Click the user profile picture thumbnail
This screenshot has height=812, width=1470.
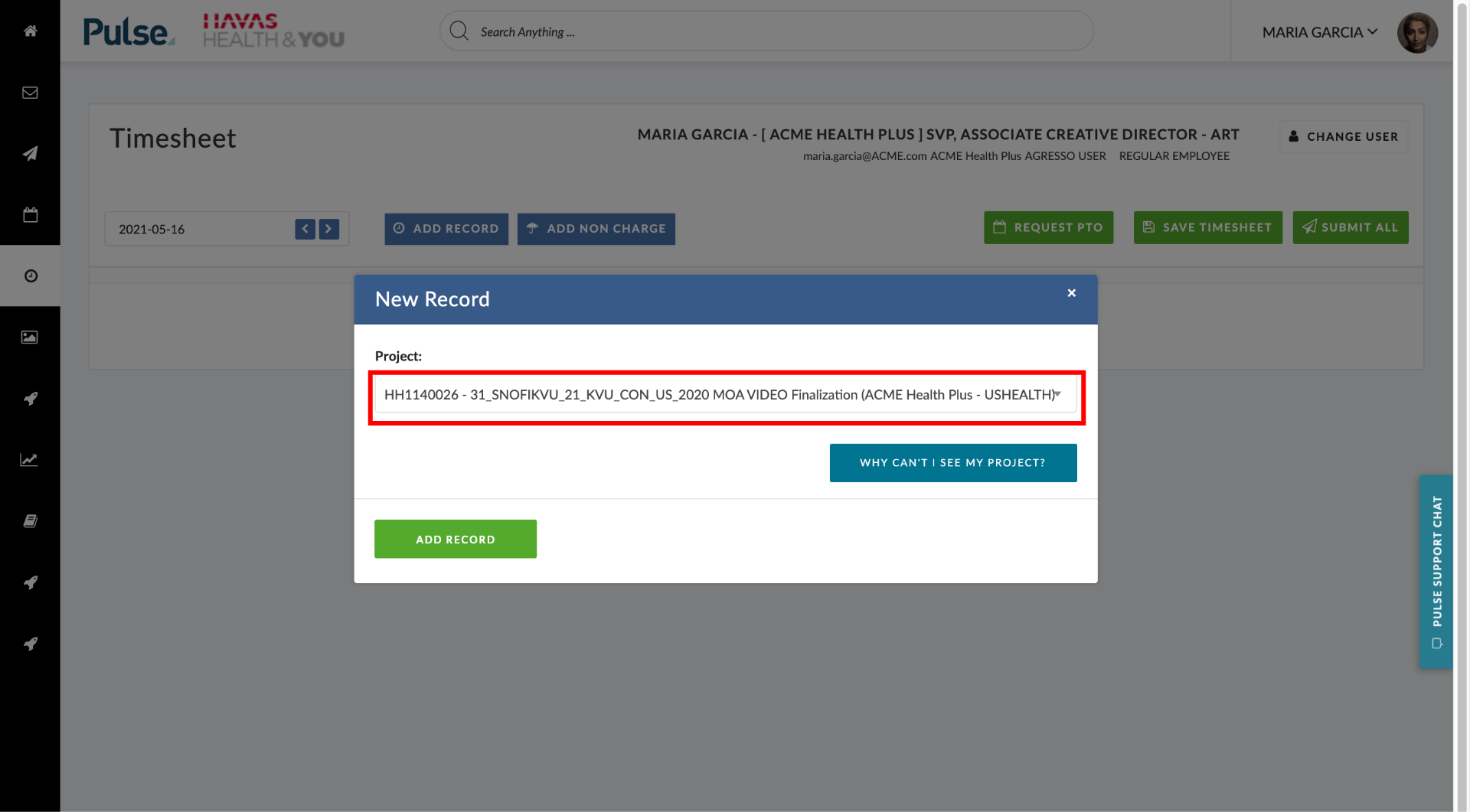1418,32
